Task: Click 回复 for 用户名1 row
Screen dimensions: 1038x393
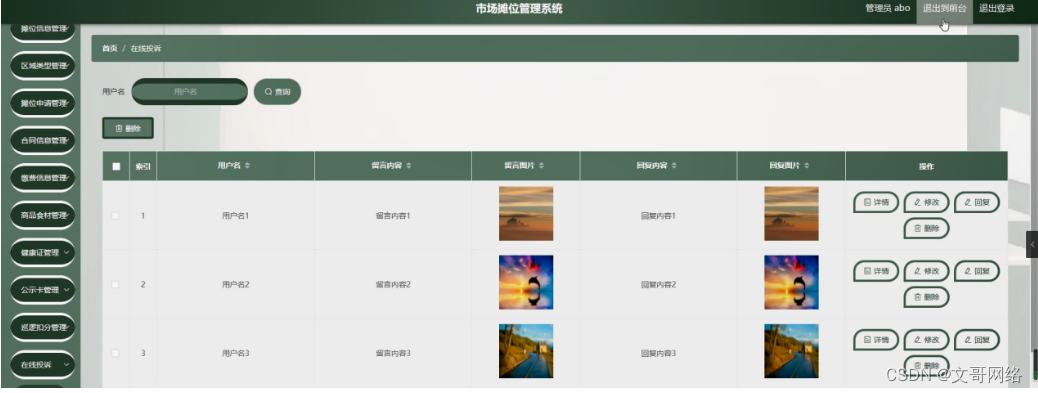Action: tap(976, 202)
